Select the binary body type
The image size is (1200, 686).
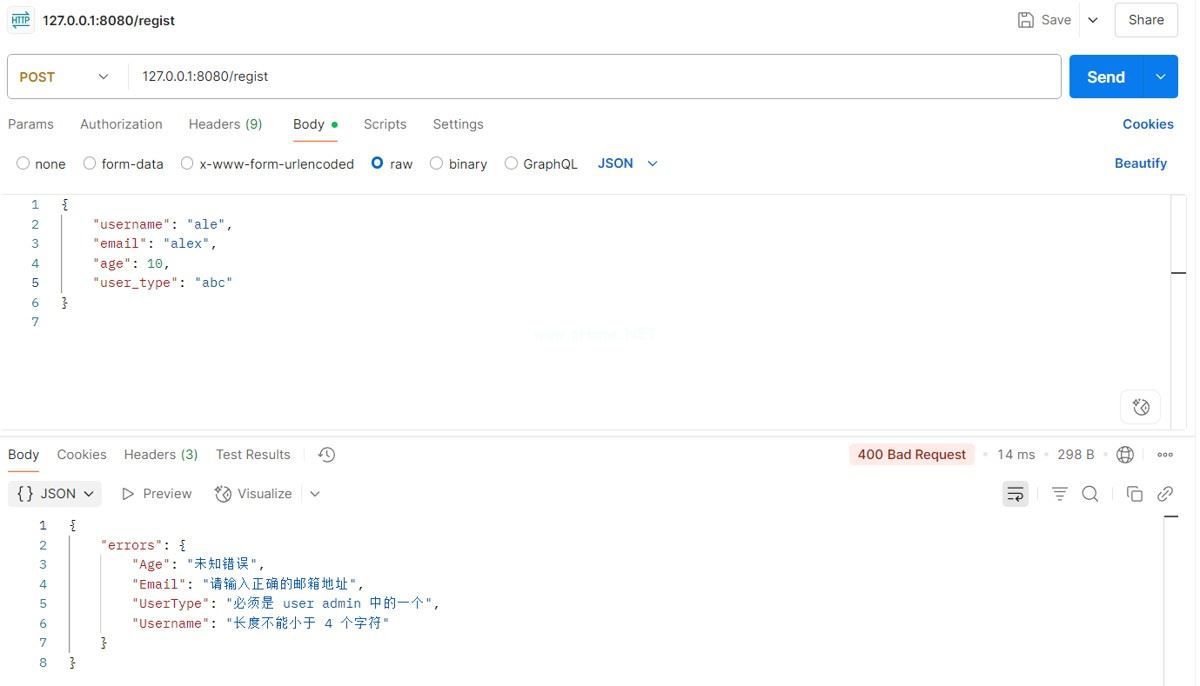pyautogui.click(x=458, y=164)
